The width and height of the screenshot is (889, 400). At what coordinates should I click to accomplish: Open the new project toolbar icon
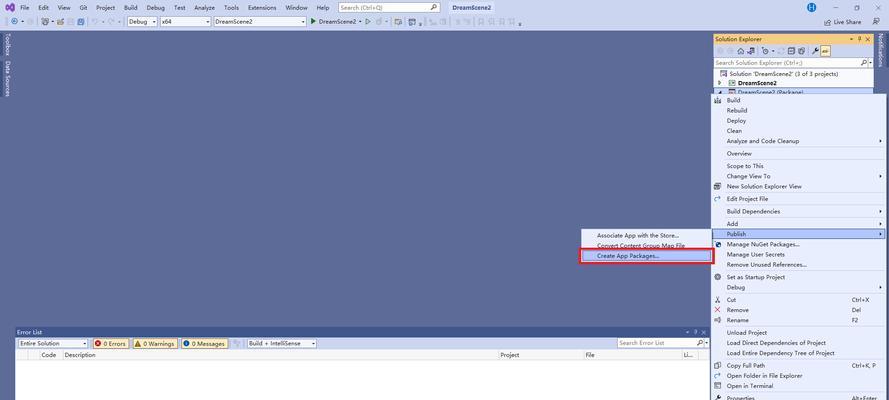point(45,22)
